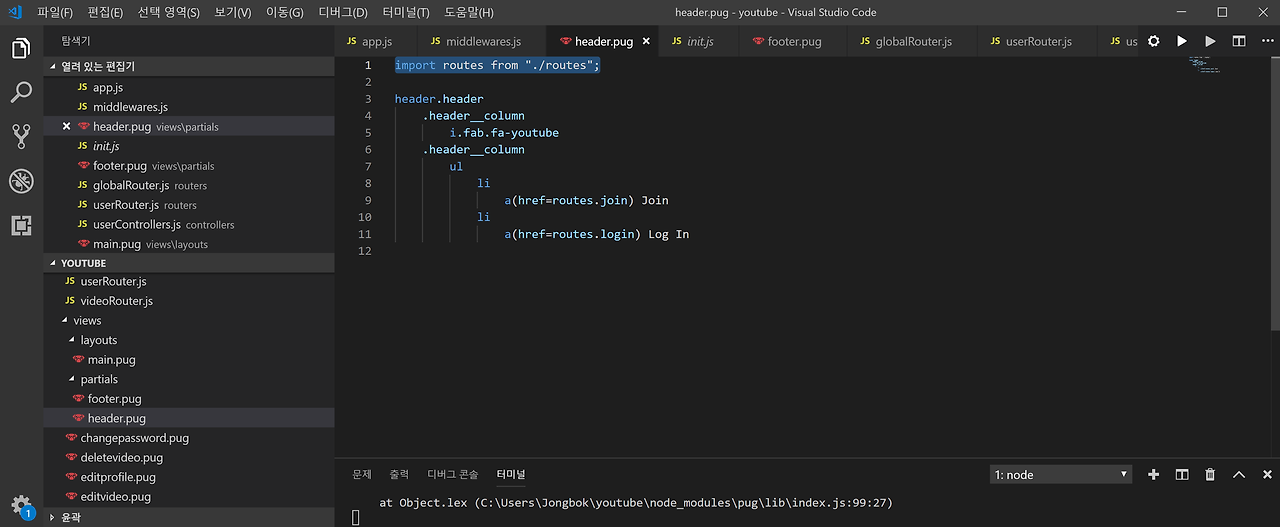Switch to the globalRouter.js editor tab
The height and width of the screenshot is (527, 1280).
pos(913,42)
